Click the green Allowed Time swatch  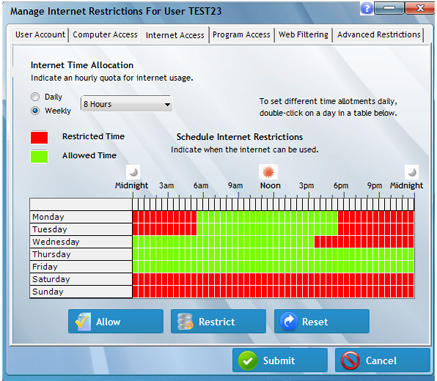click(x=39, y=157)
